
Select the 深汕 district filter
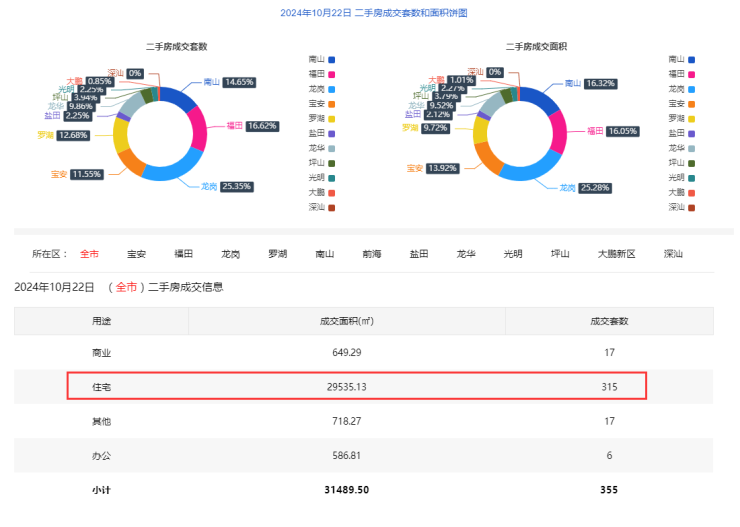tap(673, 254)
